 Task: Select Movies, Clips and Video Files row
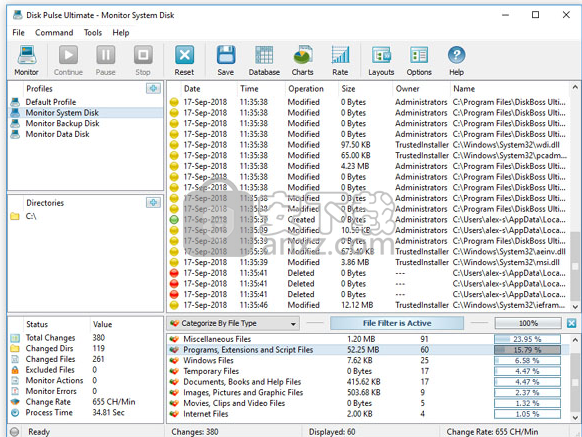[x=368, y=403]
